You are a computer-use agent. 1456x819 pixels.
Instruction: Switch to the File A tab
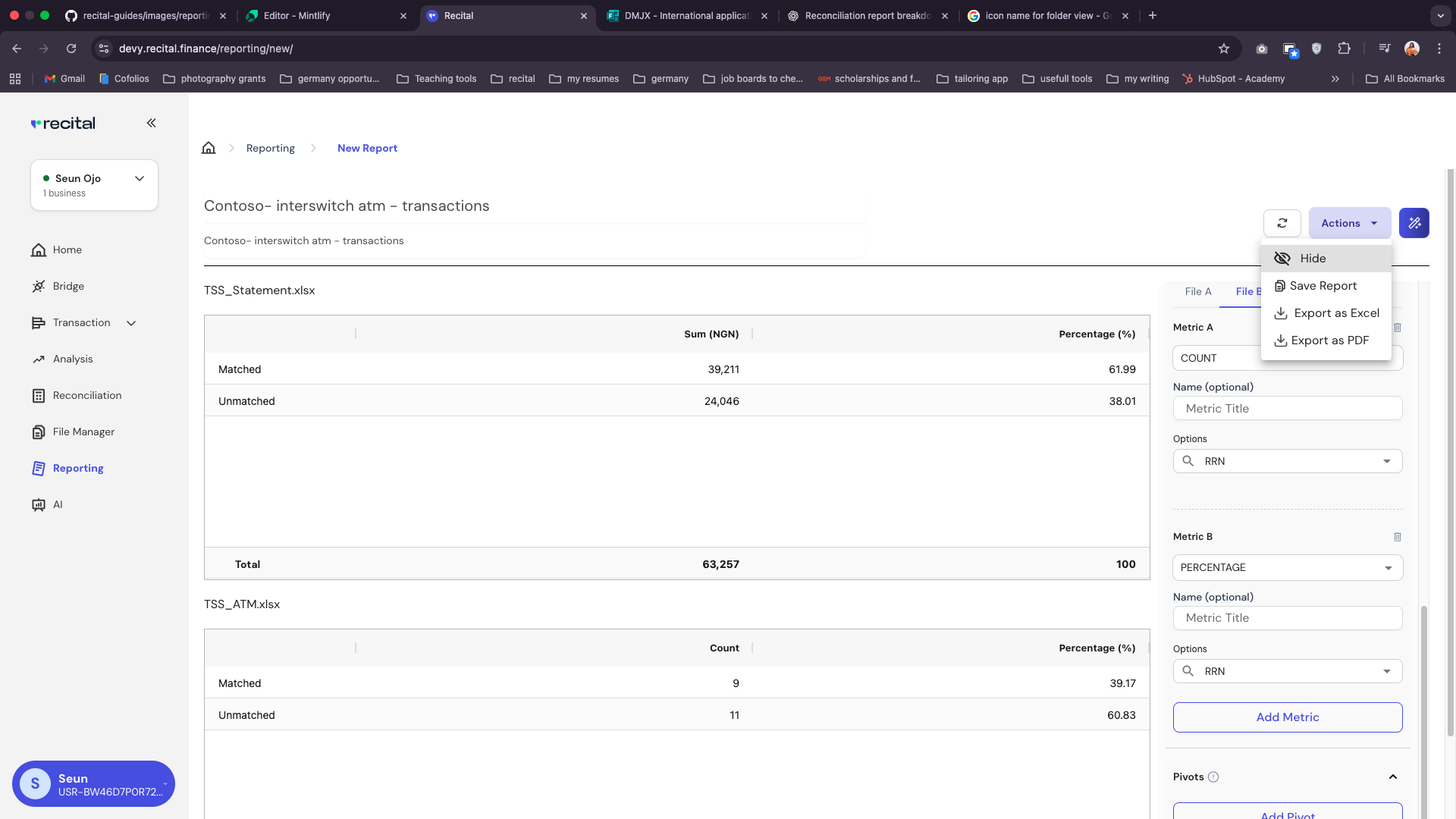[x=1197, y=291]
